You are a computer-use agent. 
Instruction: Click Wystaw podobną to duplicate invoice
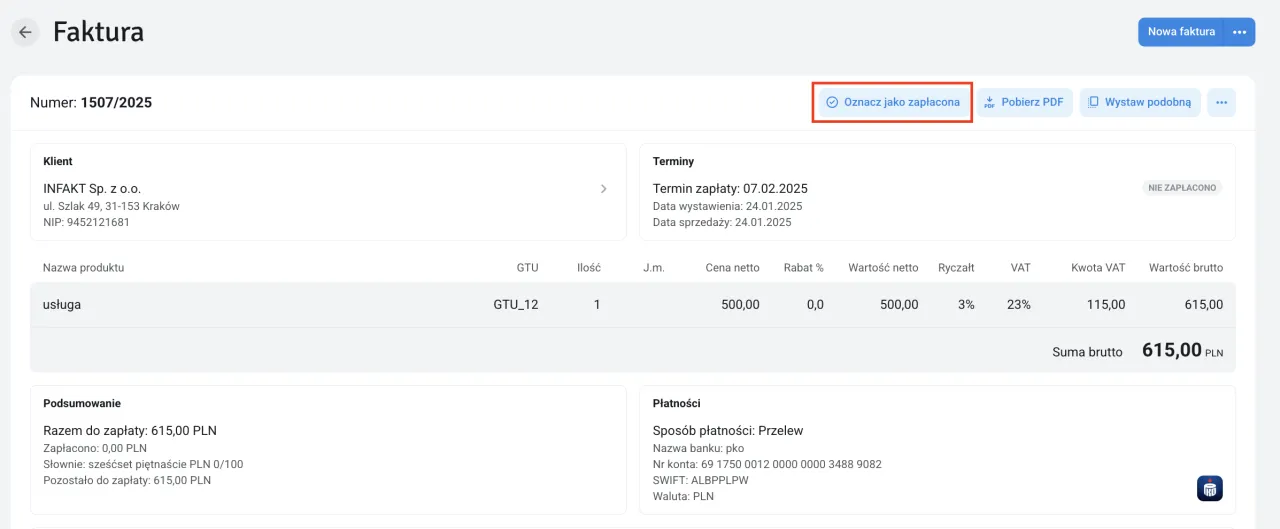click(x=1139, y=102)
